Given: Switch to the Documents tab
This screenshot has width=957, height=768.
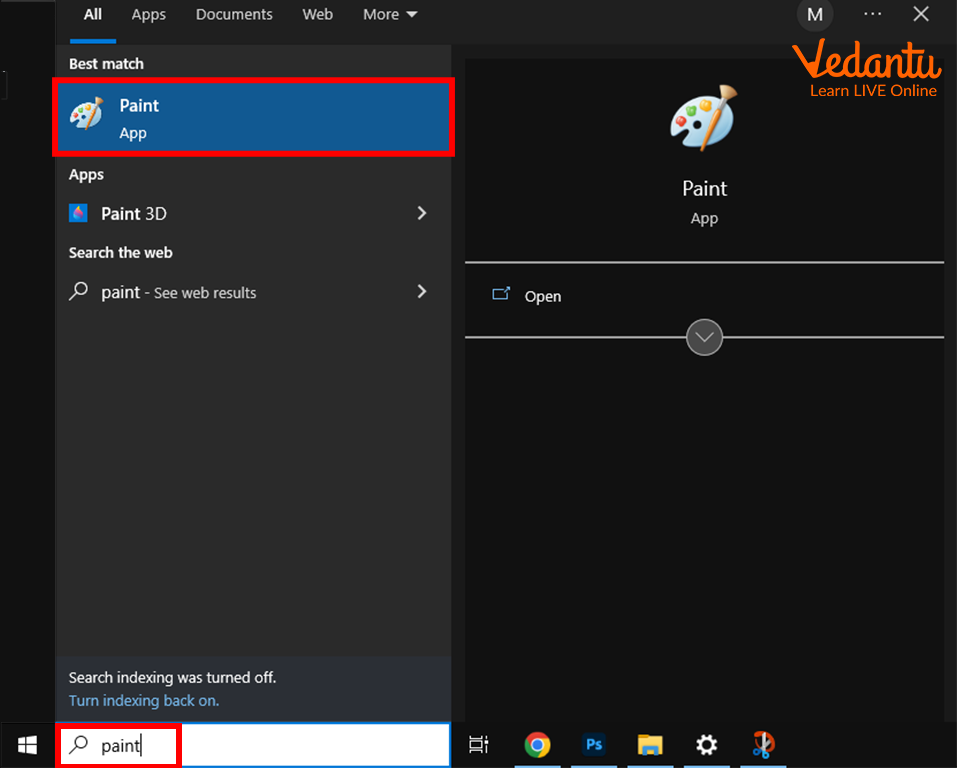Looking at the screenshot, I should [x=234, y=15].
